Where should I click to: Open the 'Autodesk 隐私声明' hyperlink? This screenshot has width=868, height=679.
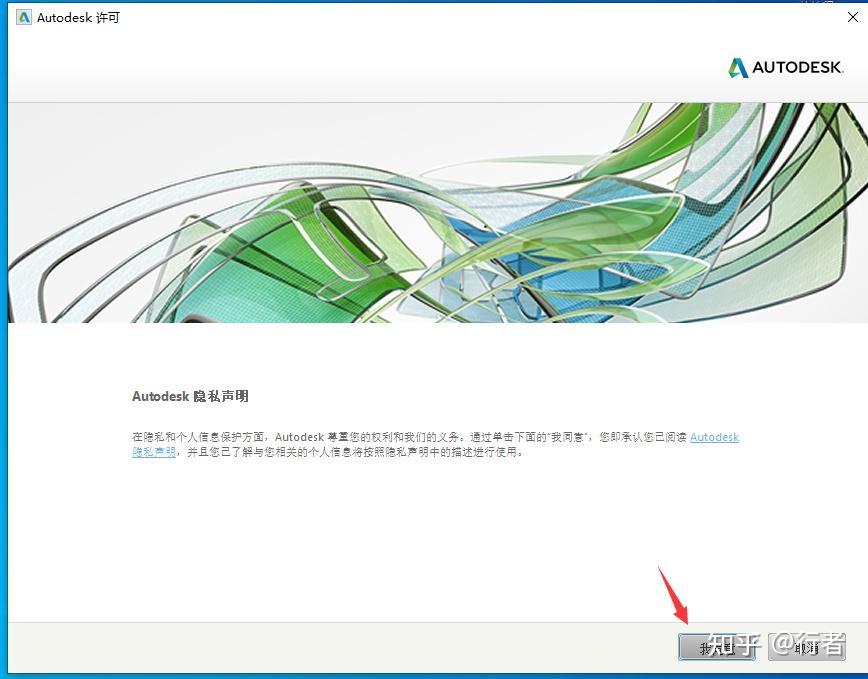[713, 437]
